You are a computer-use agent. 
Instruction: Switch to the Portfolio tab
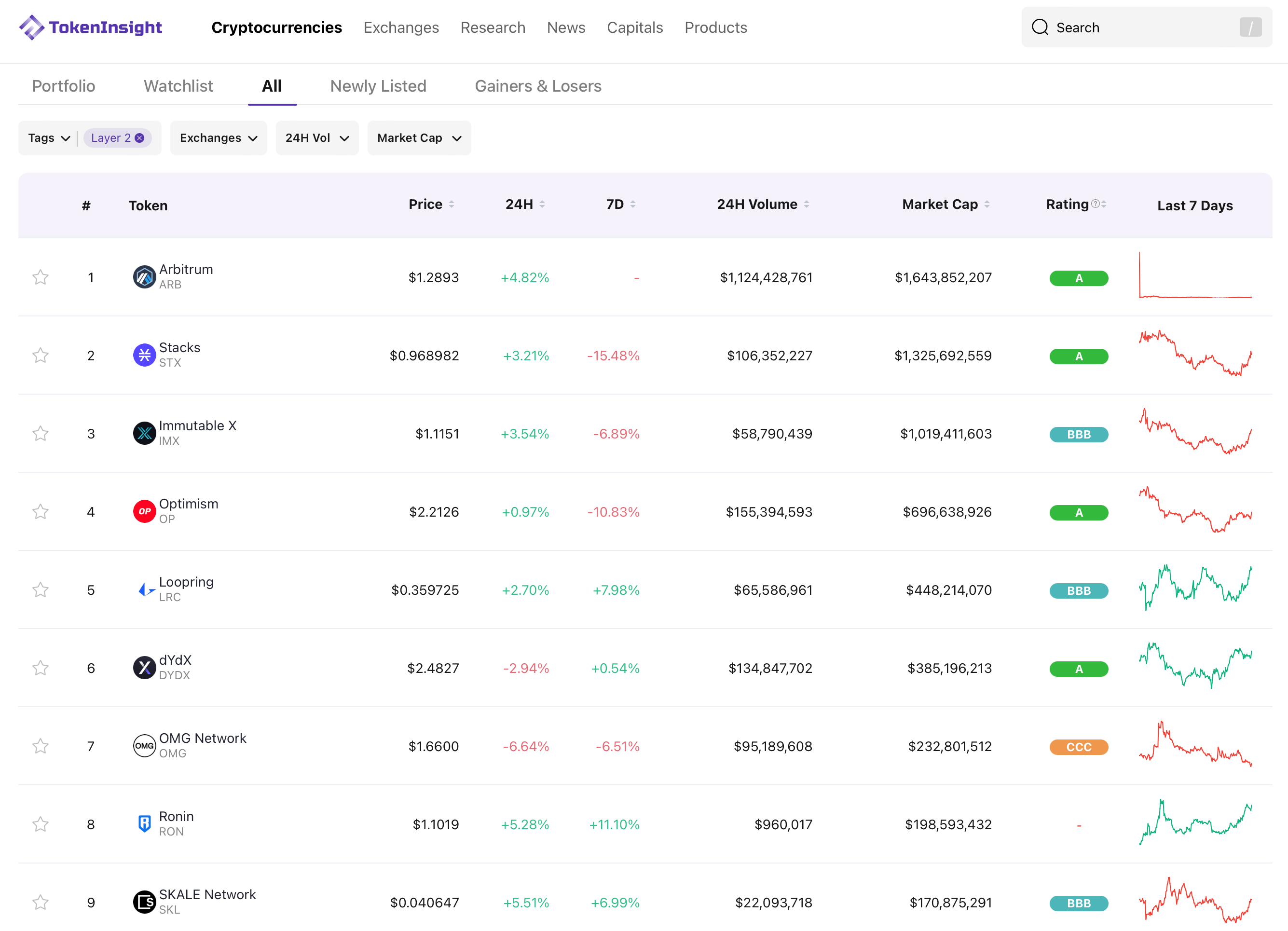(64, 86)
